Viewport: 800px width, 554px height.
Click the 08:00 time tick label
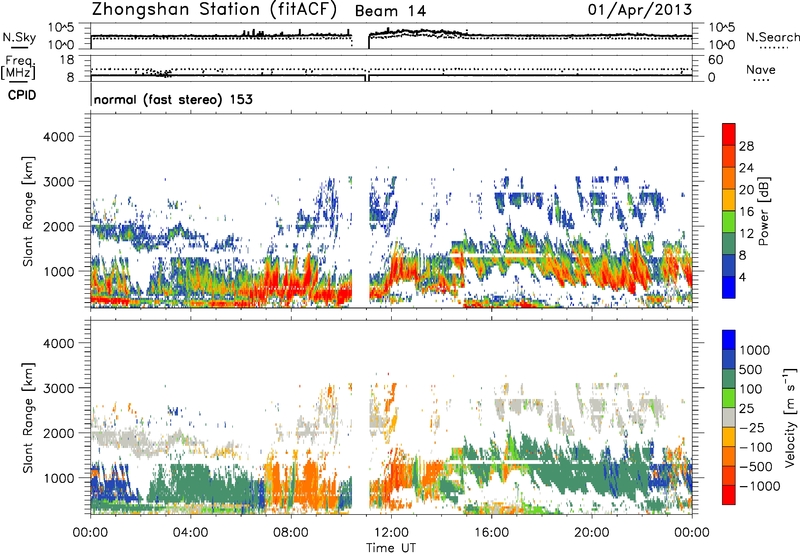click(x=291, y=533)
